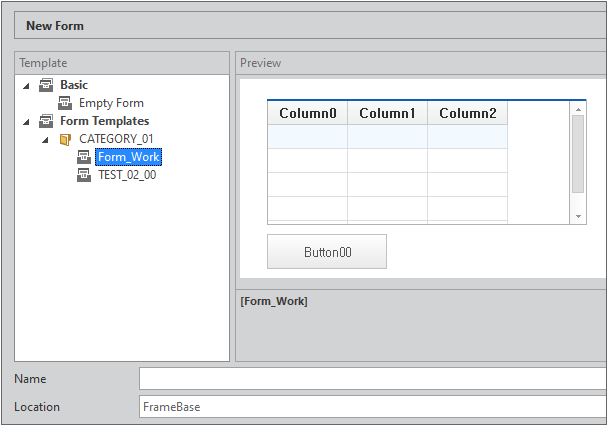Select the Form_Work template
This screenshot has width=607, height=425.
tap(128, 157)
